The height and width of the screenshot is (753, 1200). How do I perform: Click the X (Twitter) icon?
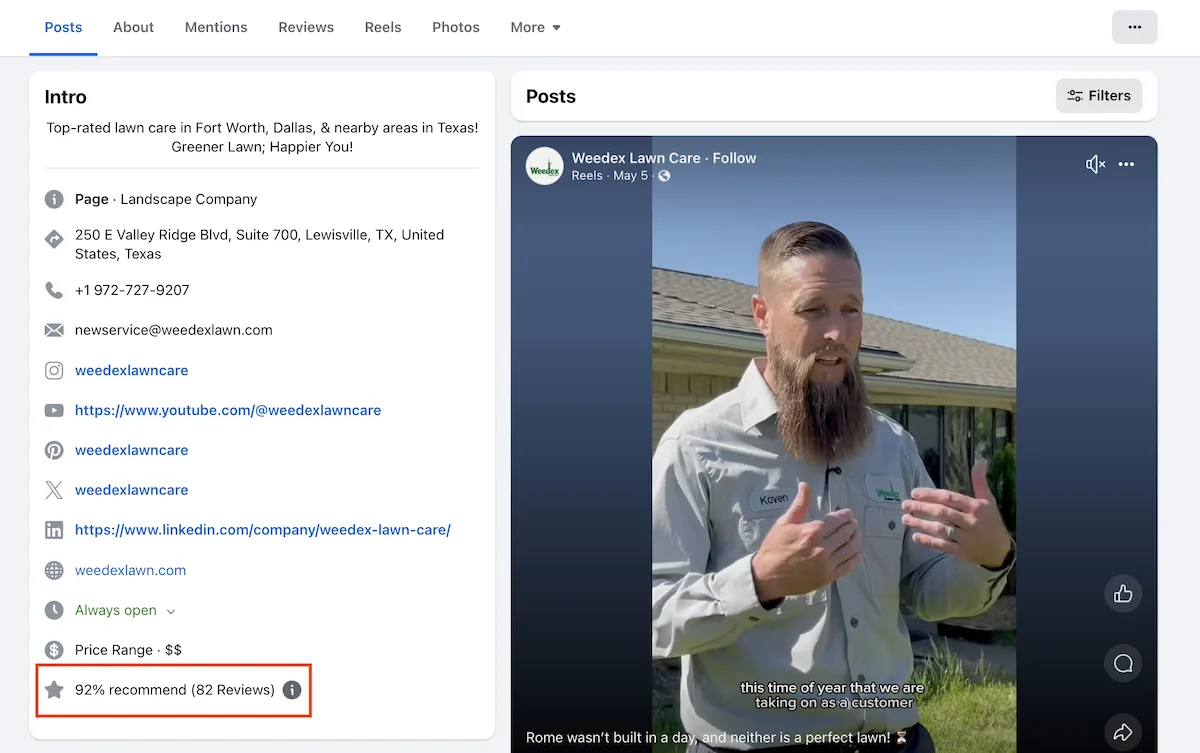pyautogui.click(x=54, y=490)
